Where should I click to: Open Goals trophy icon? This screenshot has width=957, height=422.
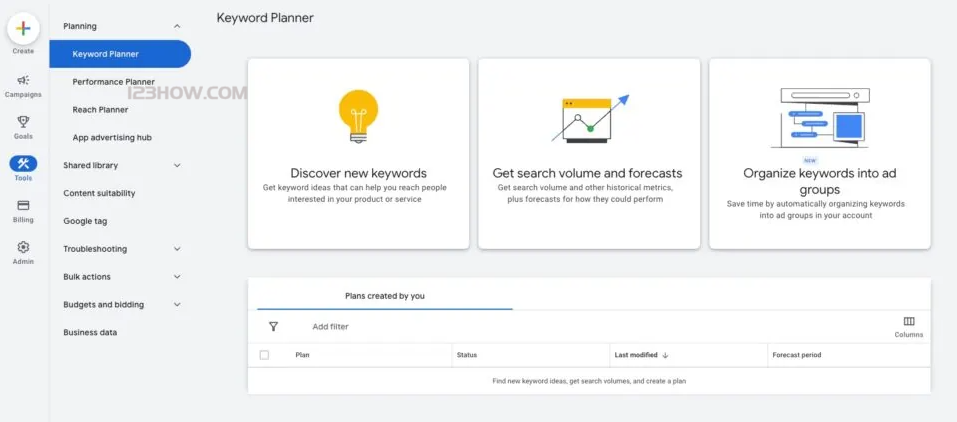pos(23,122)
